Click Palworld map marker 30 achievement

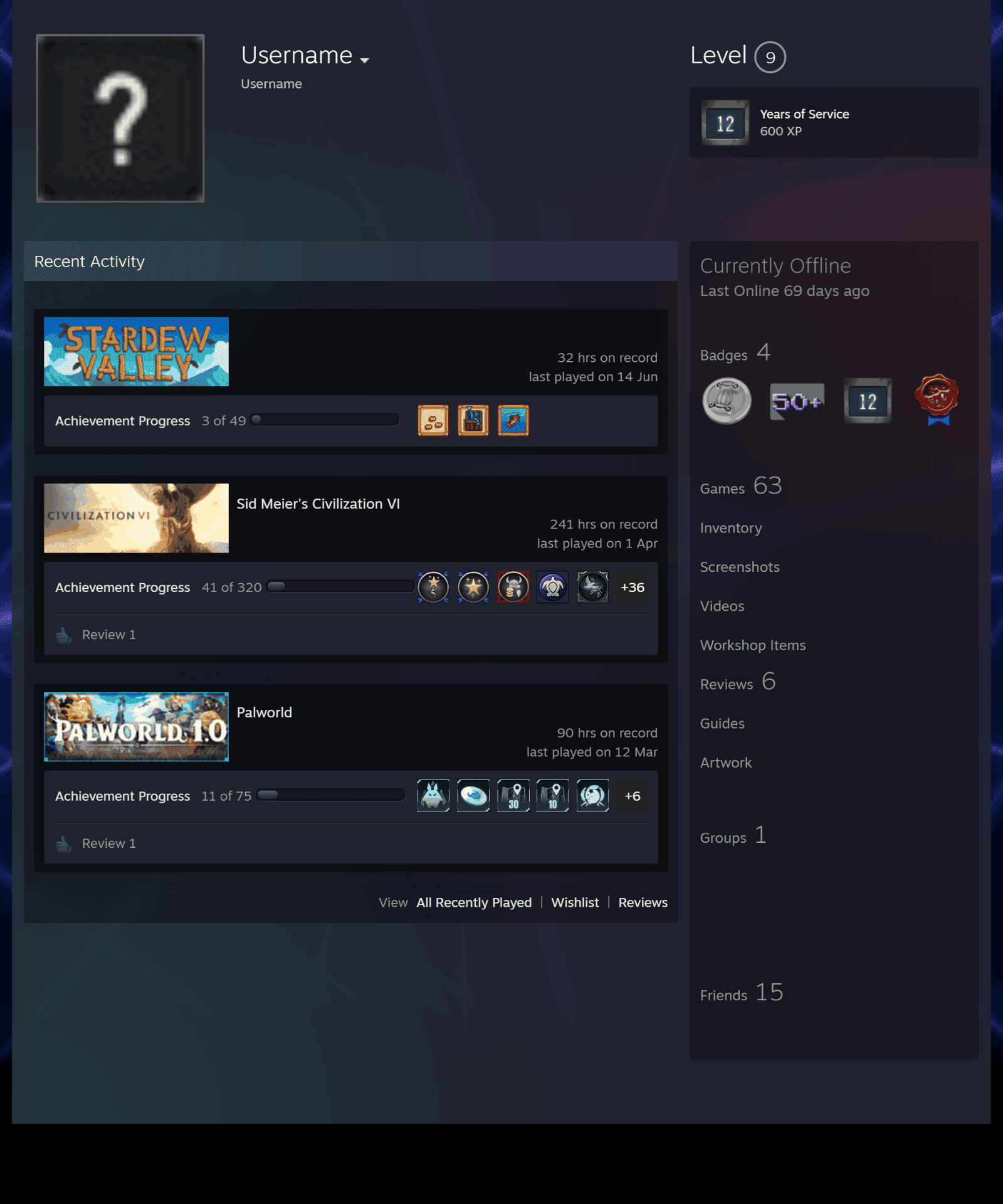(513, 796)
